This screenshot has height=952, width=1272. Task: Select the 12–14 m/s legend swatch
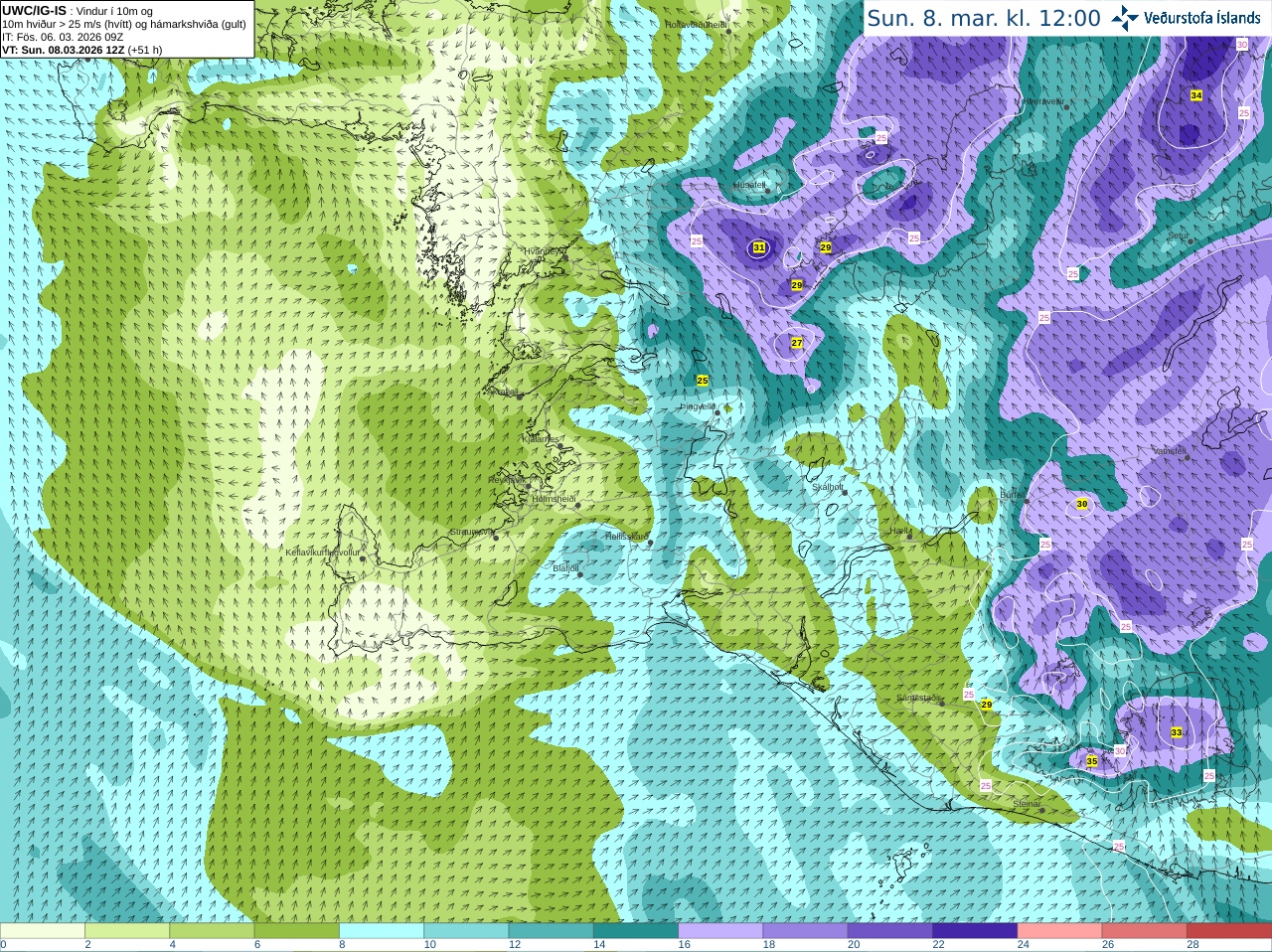click(x=552, y=931)
